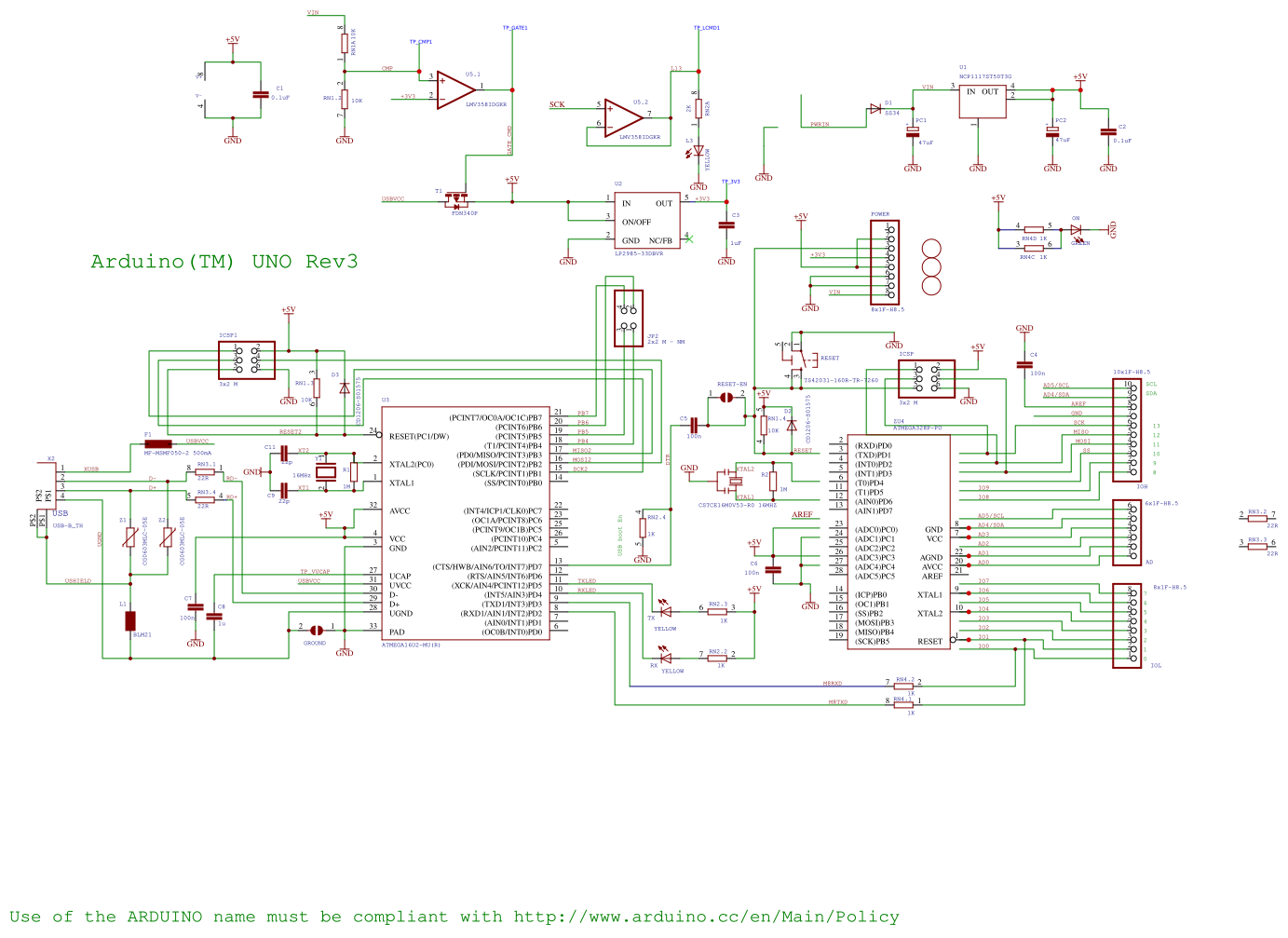Select the GROUND solder jumper symbol
This screenshot has width=1288, height=938.
[x=317, y=630]
